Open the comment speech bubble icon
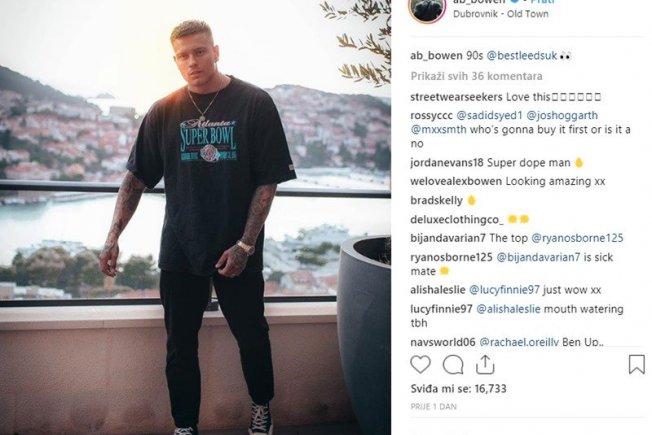Viewport: 652px width, 435px height. (453, 365)
